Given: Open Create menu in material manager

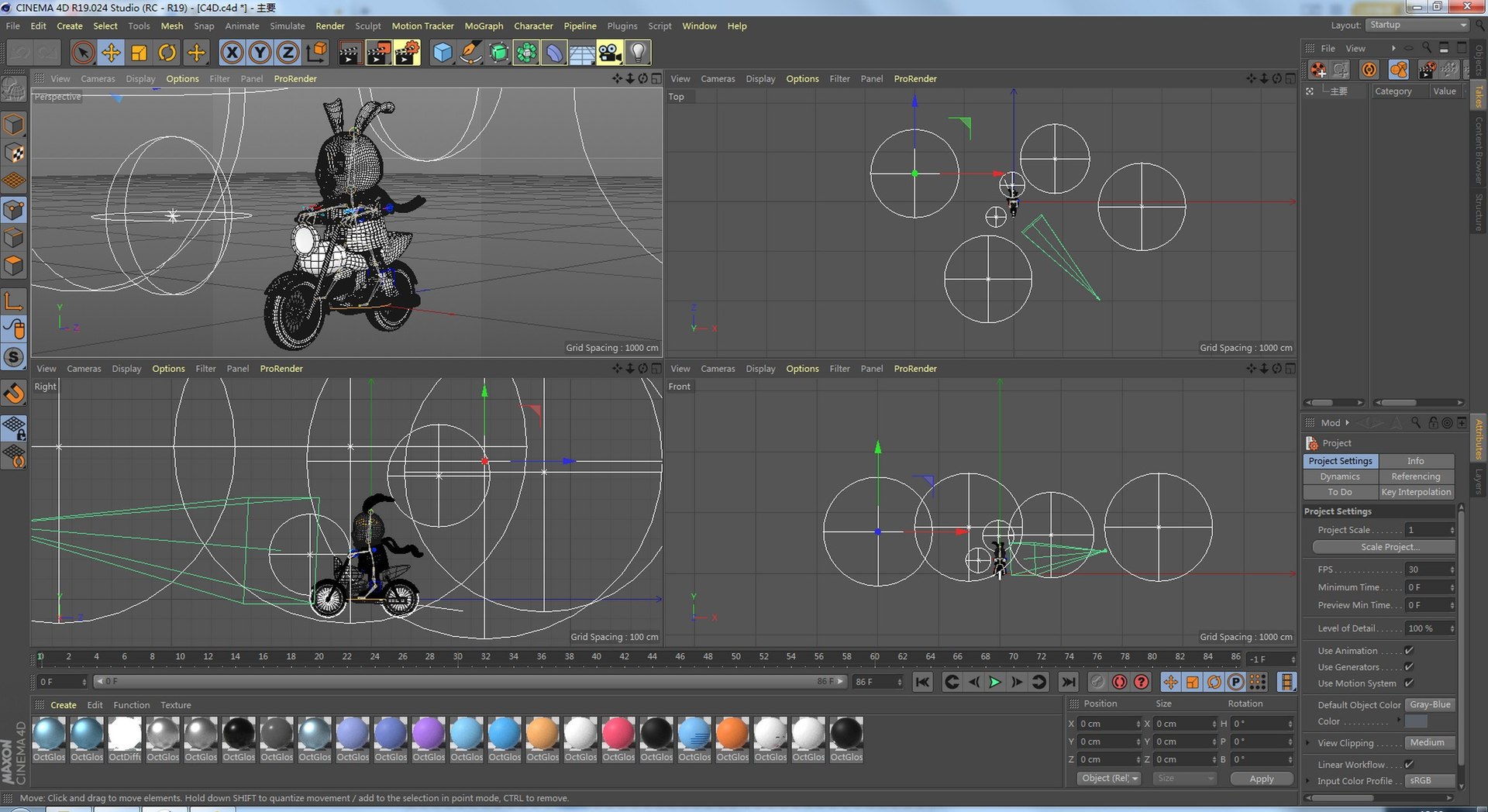Looking at the screenshot, I should click(x=64, y=705).
